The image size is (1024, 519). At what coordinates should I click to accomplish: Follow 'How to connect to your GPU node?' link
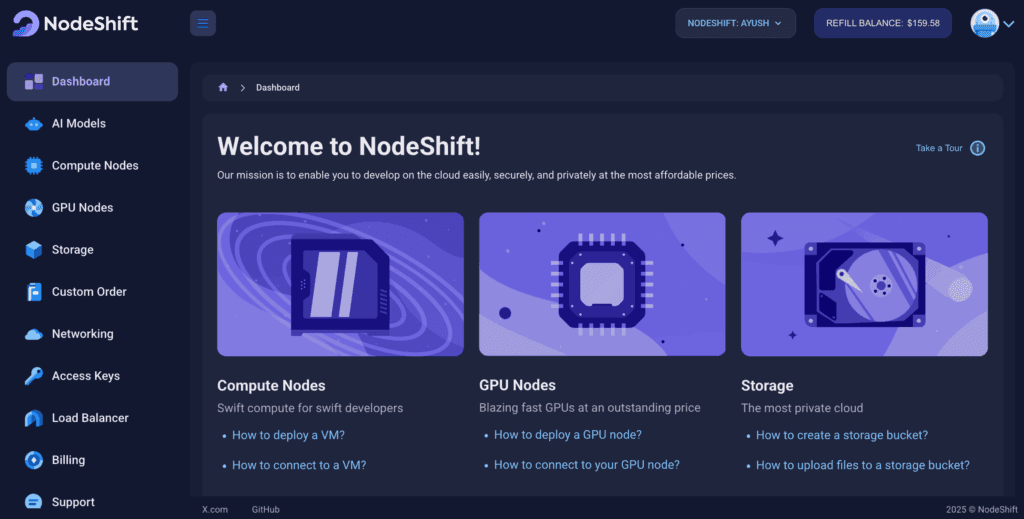586,465
